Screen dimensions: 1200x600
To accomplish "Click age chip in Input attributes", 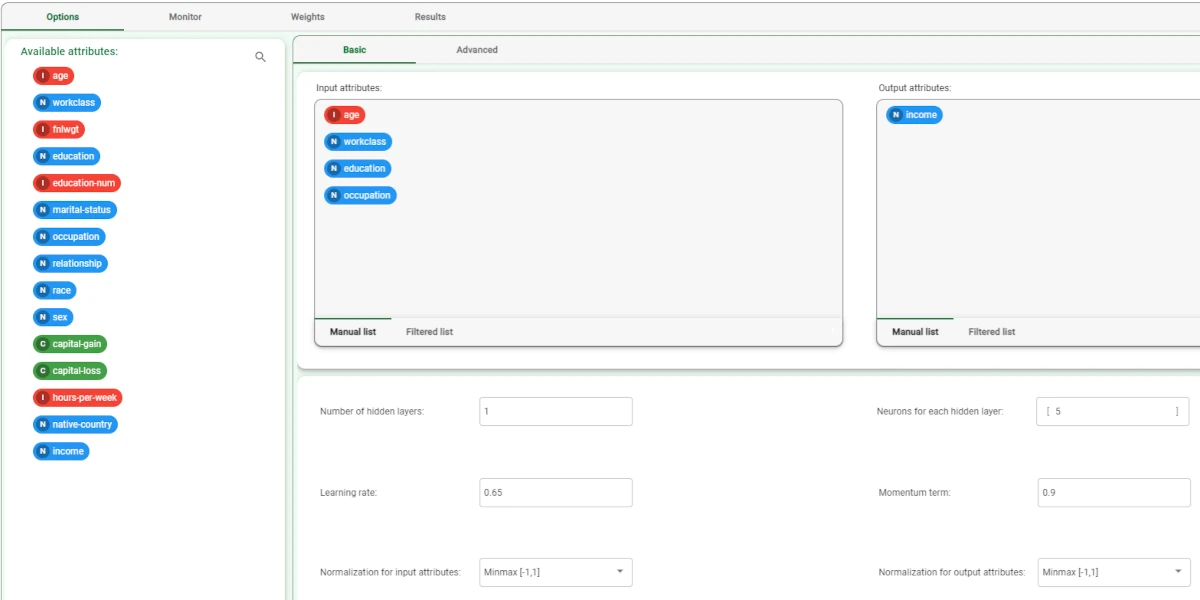I will (x=345, y=115).
